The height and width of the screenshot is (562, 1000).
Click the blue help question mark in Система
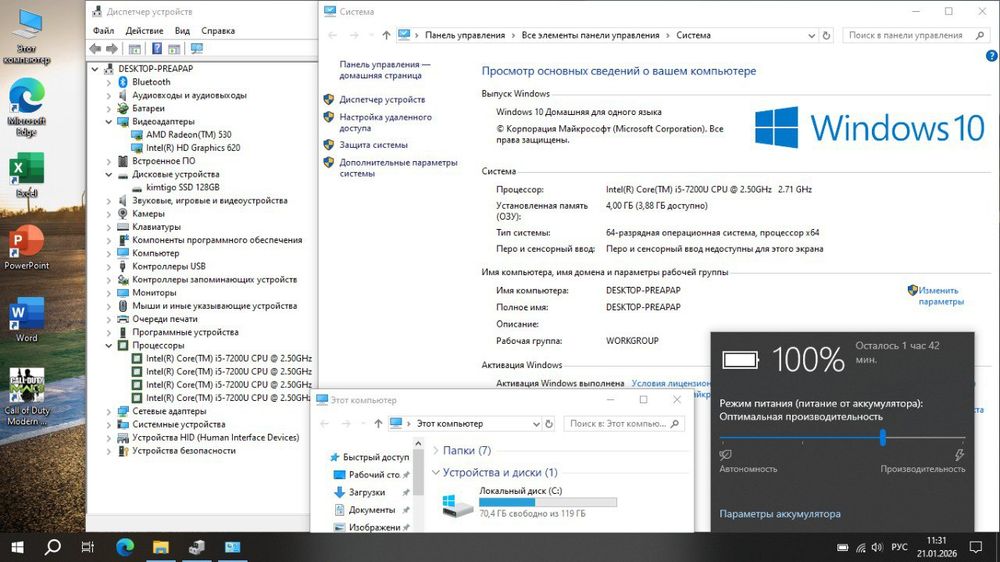click(x=992, y=55)
